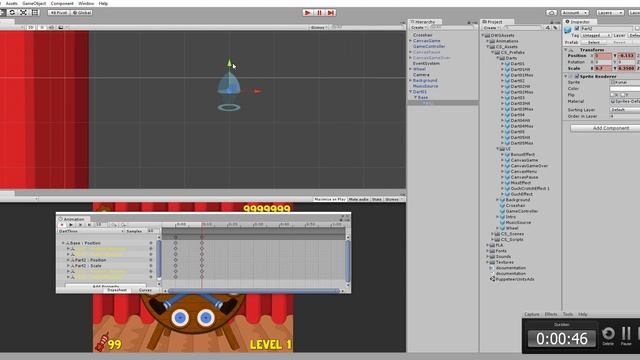The height and width of the screenshot is (360, 640).
Task: Click the Prefab Select button
Action: [594, 42]
